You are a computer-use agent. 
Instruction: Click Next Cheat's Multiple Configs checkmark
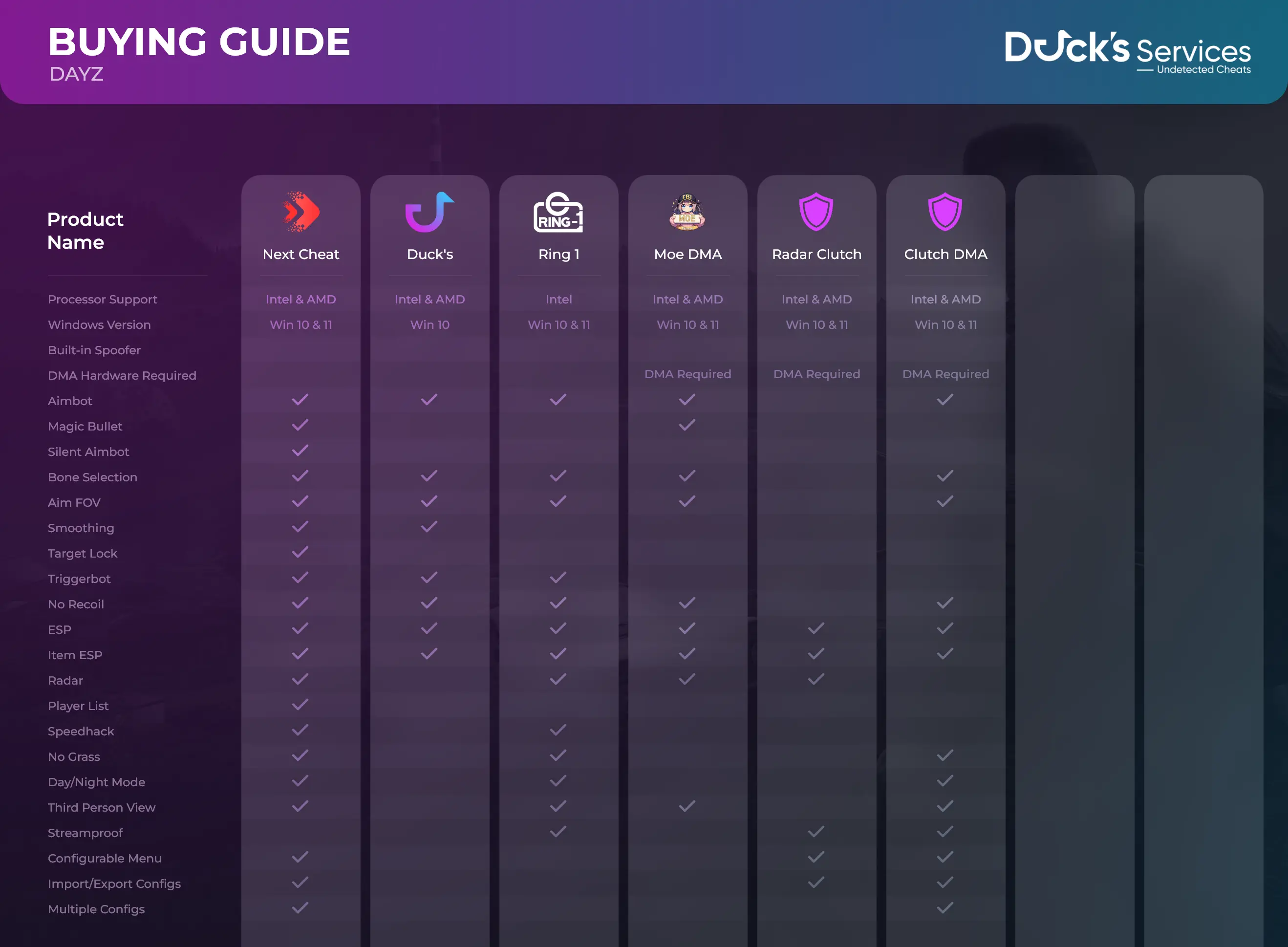click(x=301, y=907)
